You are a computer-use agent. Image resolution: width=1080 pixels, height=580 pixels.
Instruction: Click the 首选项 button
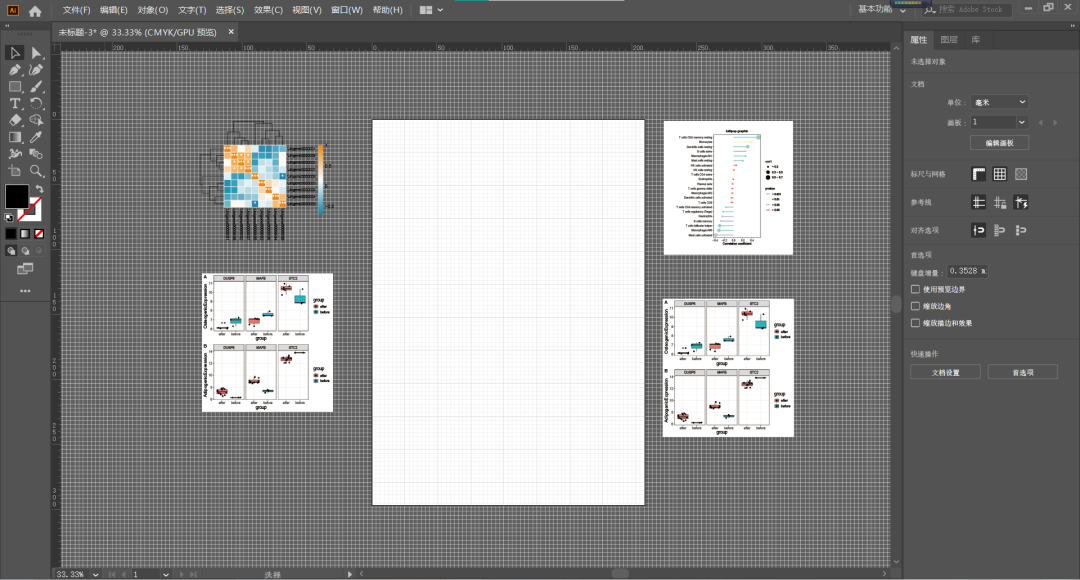pyautogui.click(x=1023, y=372)
